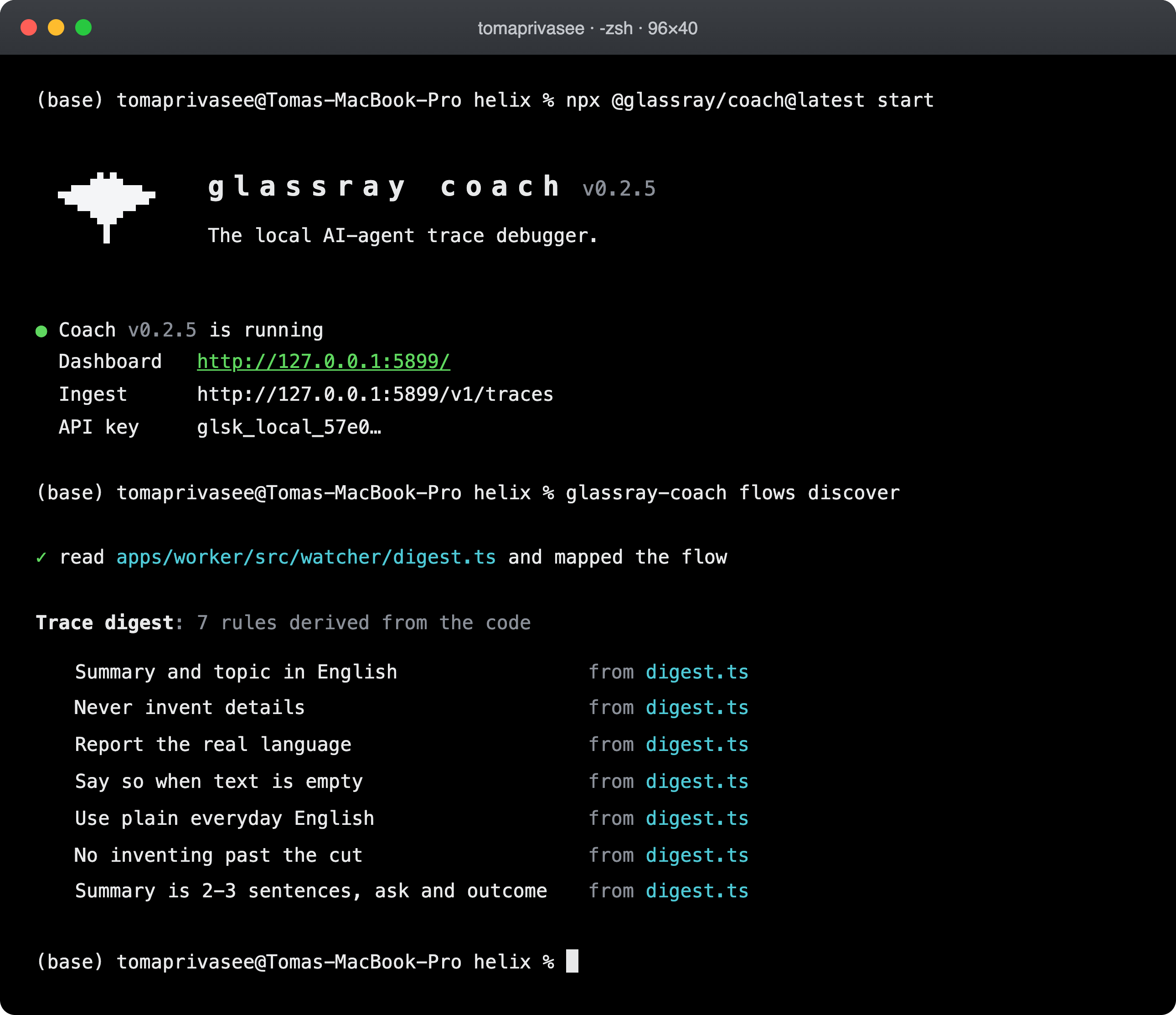Click rule 'Summary is 2-3 sentences, ask and outcome'
Image resolution: width=1176 pixels, height=1015 pixels.
point(311,891)
